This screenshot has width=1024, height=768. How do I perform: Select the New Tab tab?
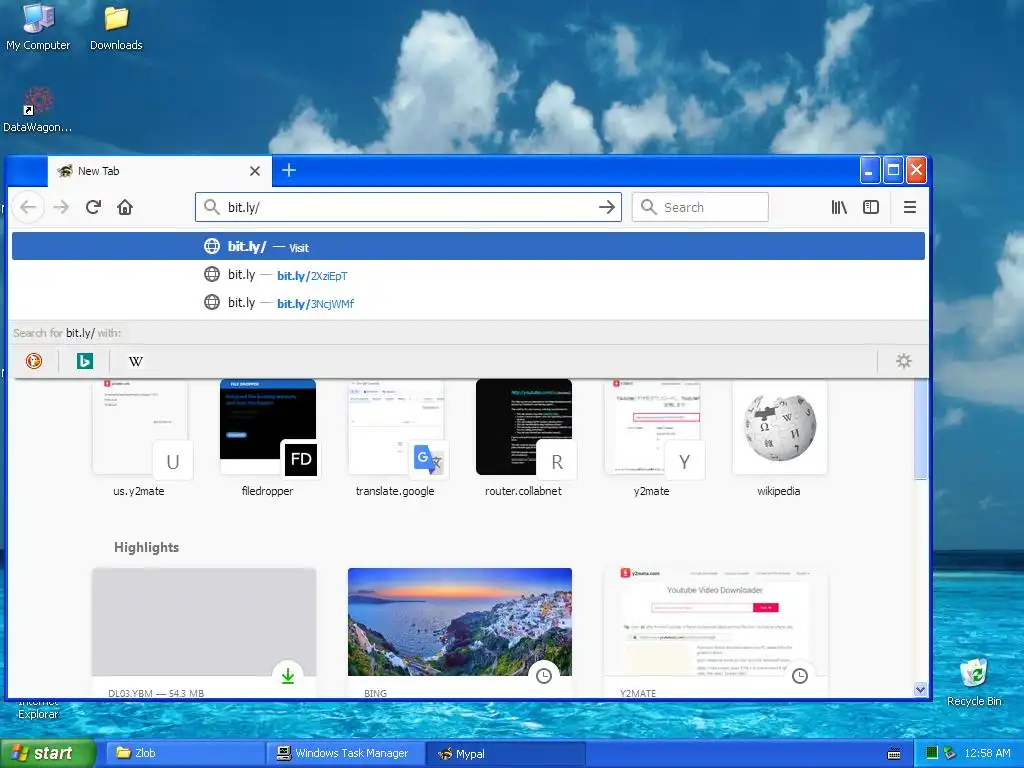[x=159, y=171]
